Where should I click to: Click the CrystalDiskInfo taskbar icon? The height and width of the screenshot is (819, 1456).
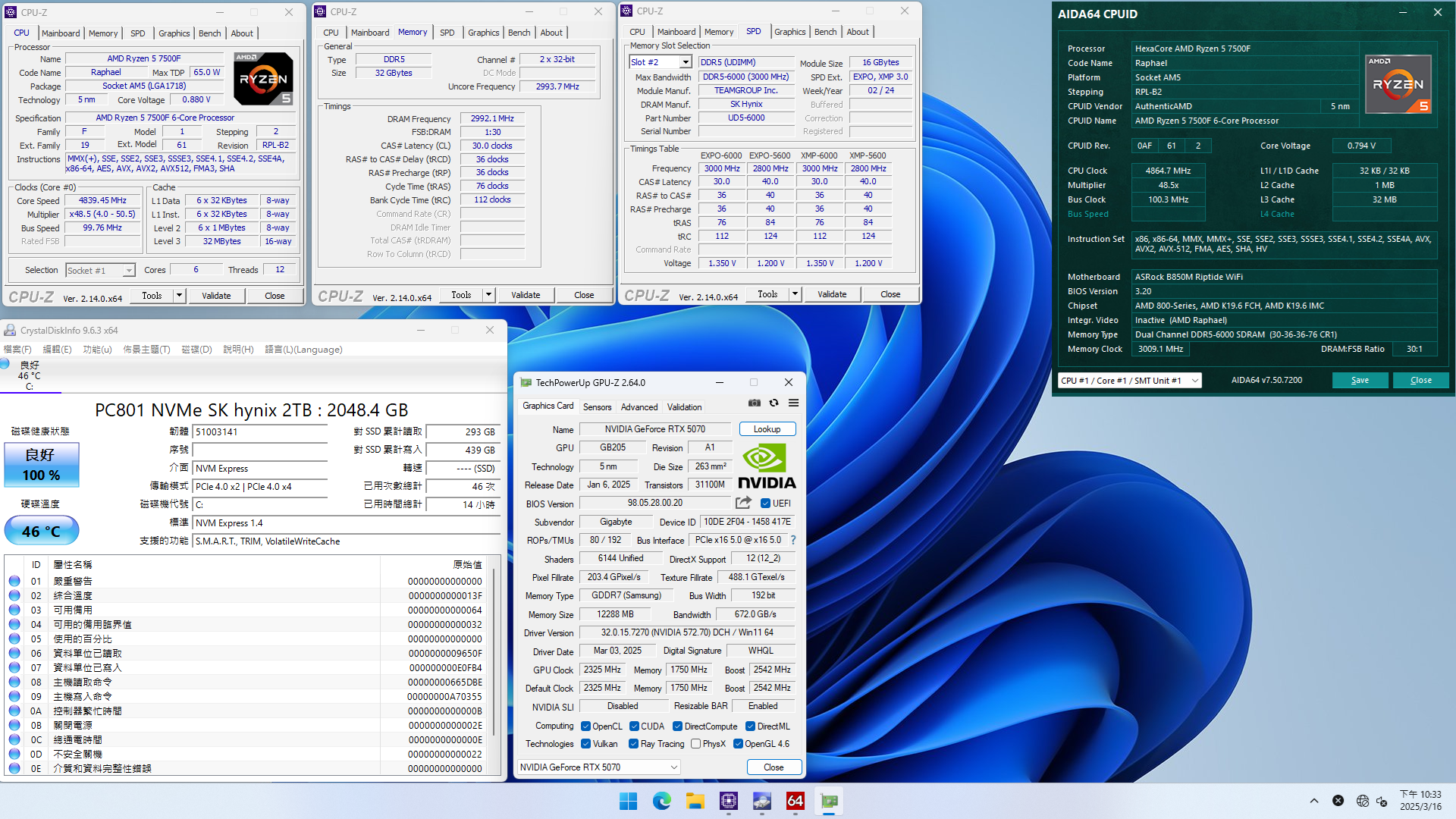(x=761, y=801)
